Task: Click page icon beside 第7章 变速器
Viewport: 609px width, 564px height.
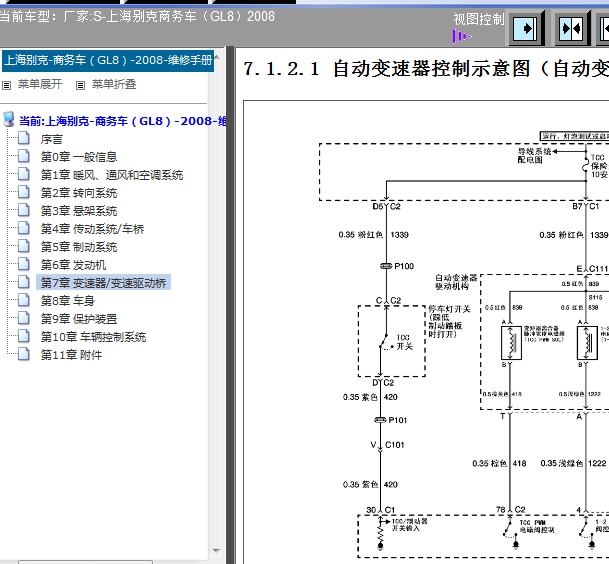Action: (x=24, y=282)
